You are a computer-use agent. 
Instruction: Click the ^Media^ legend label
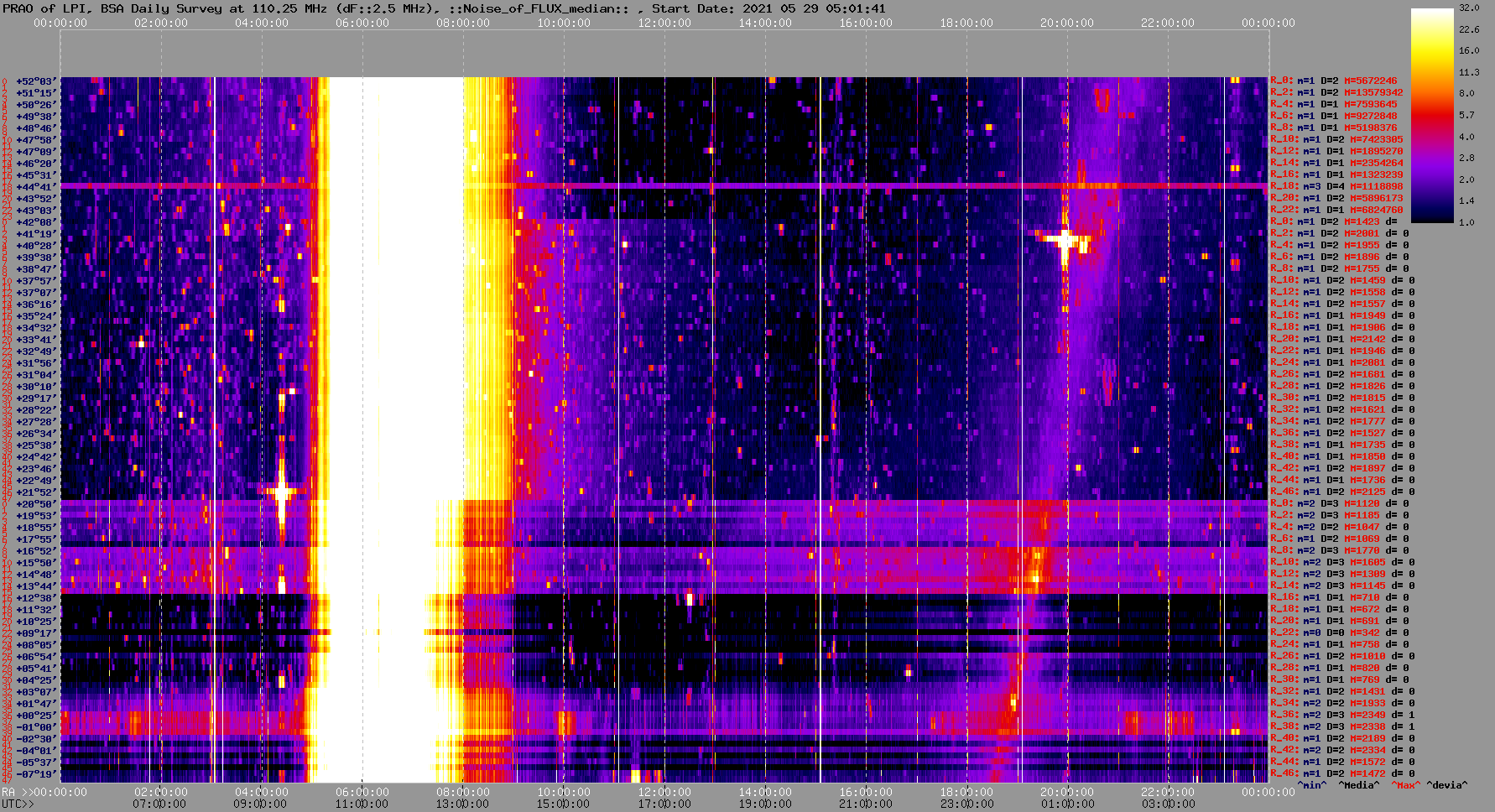1359,785
